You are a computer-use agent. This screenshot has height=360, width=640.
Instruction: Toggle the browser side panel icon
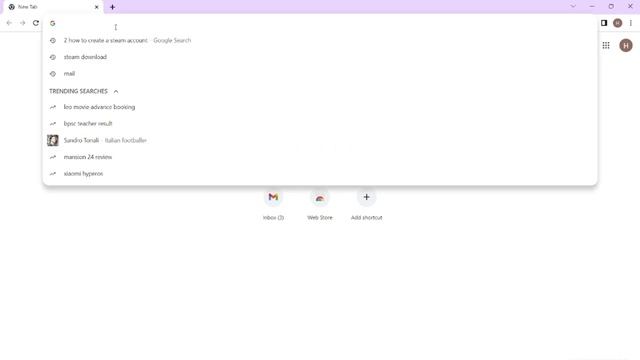[604, 23]
